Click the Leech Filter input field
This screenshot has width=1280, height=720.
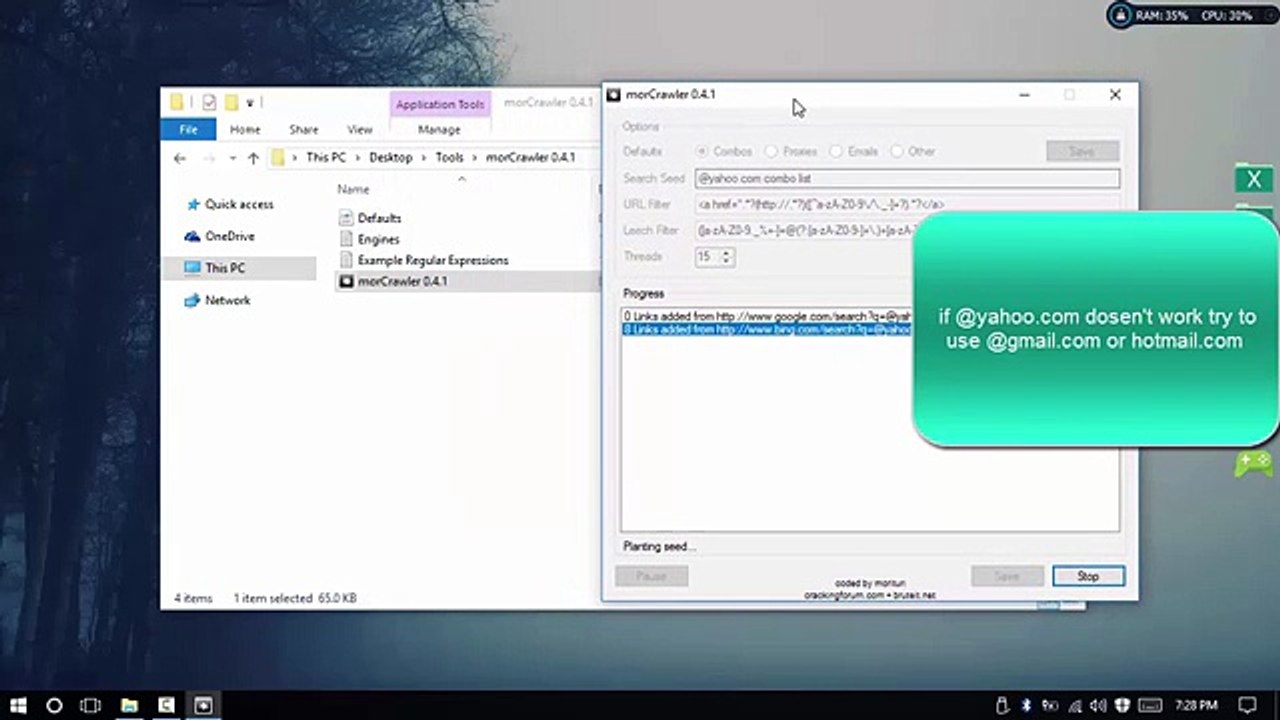[x=907, y=230]
